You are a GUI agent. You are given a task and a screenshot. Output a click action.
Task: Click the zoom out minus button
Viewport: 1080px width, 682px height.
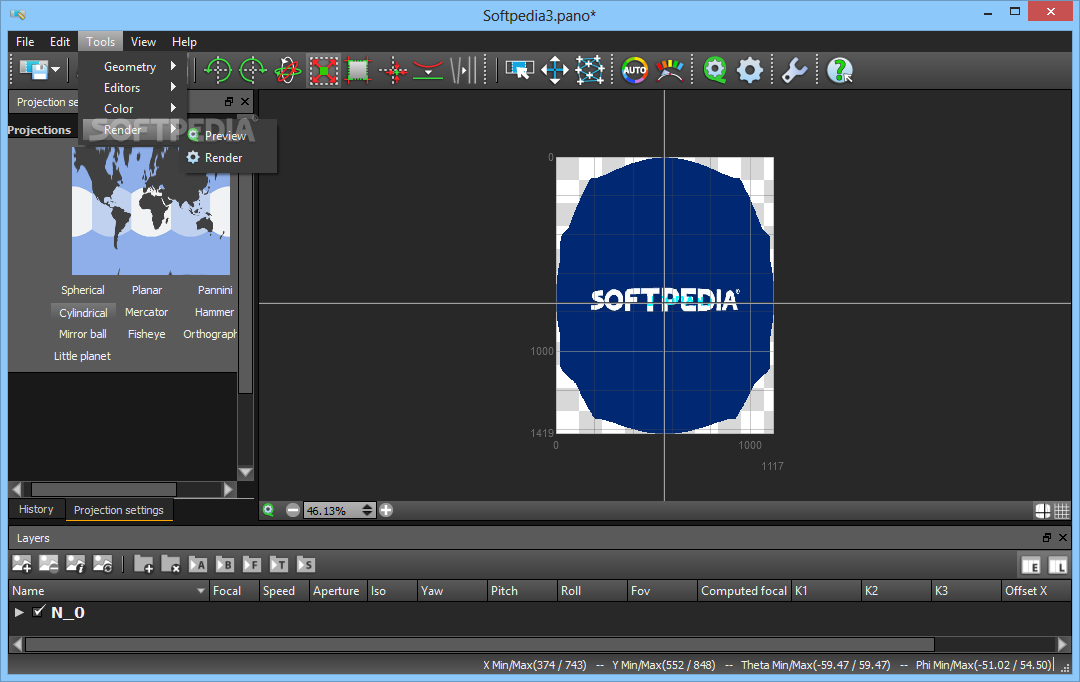coord(293,510)
